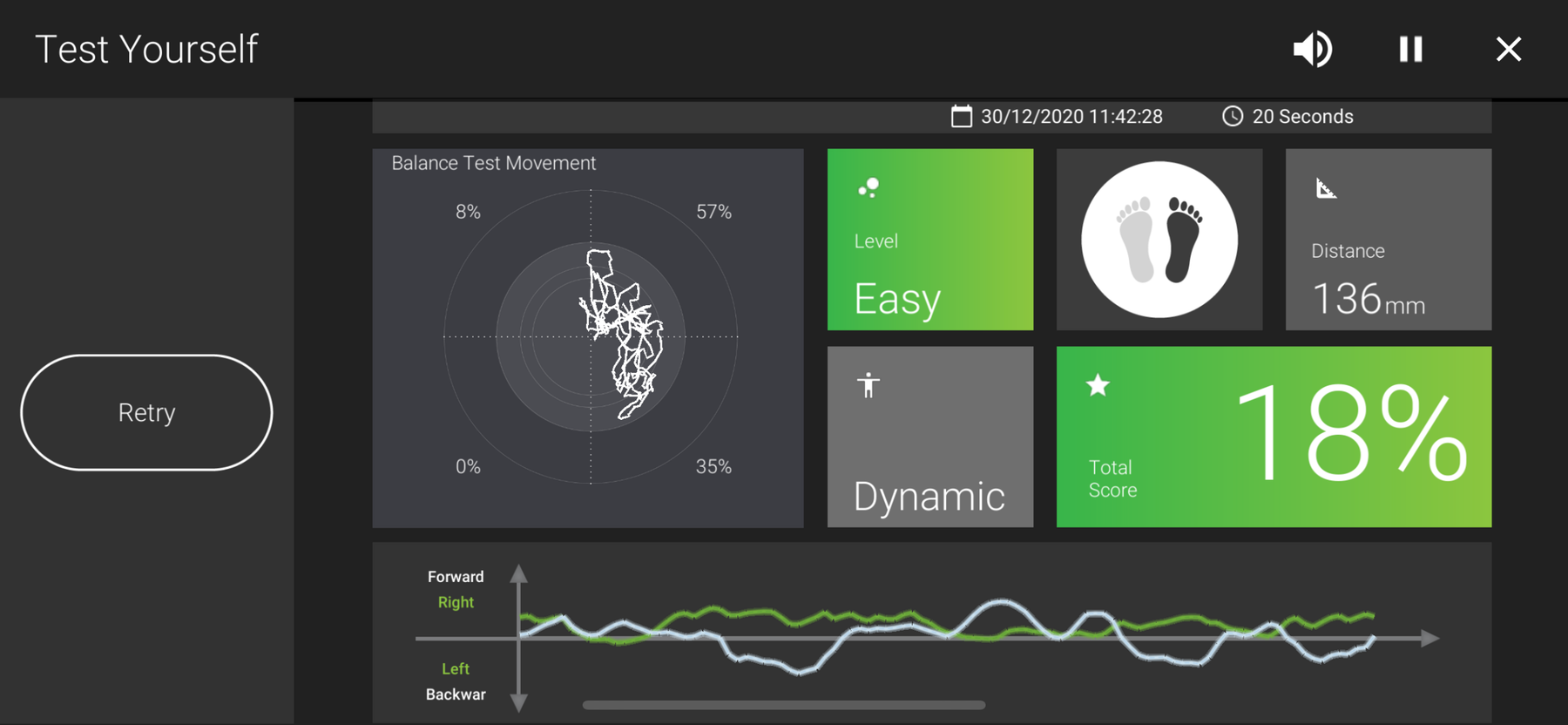This screenshot has width=1568, height=725.
Task: Click the date 30/12/2020 11:42:28 text
Action: (x=1071, y=117)
